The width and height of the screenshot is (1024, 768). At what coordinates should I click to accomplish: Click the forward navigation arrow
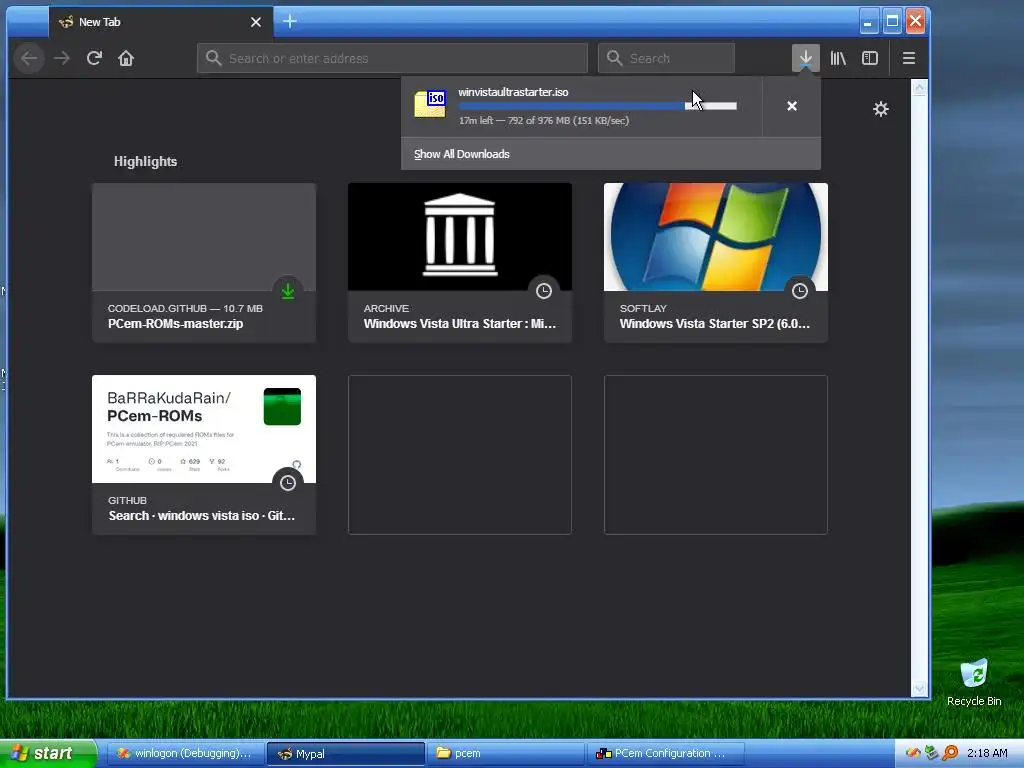pyautogui.click(x=62, y=59)
